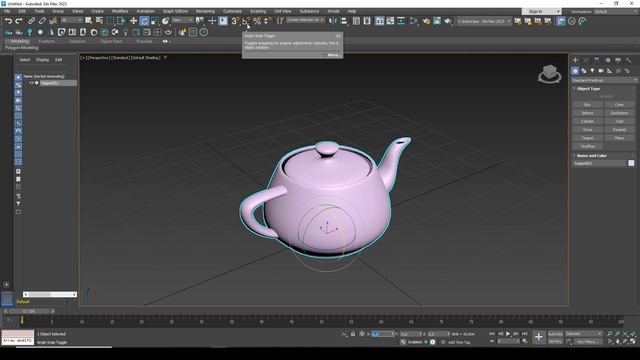The height and width of the screenshot is (360, 640).
Task: Collapse the Name and Color rollout
Action: 591,156
